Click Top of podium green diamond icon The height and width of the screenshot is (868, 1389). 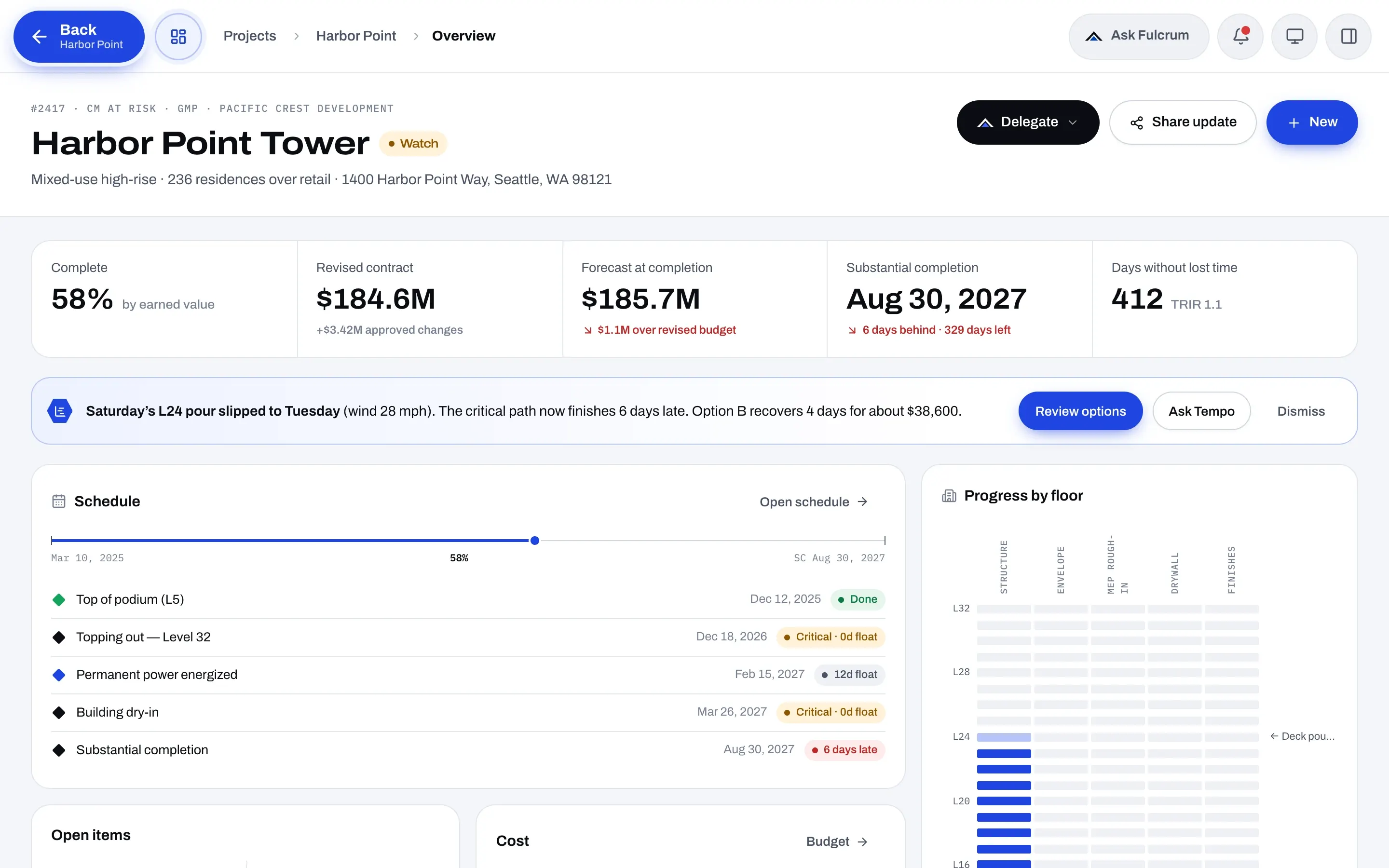tap(58, 600)
